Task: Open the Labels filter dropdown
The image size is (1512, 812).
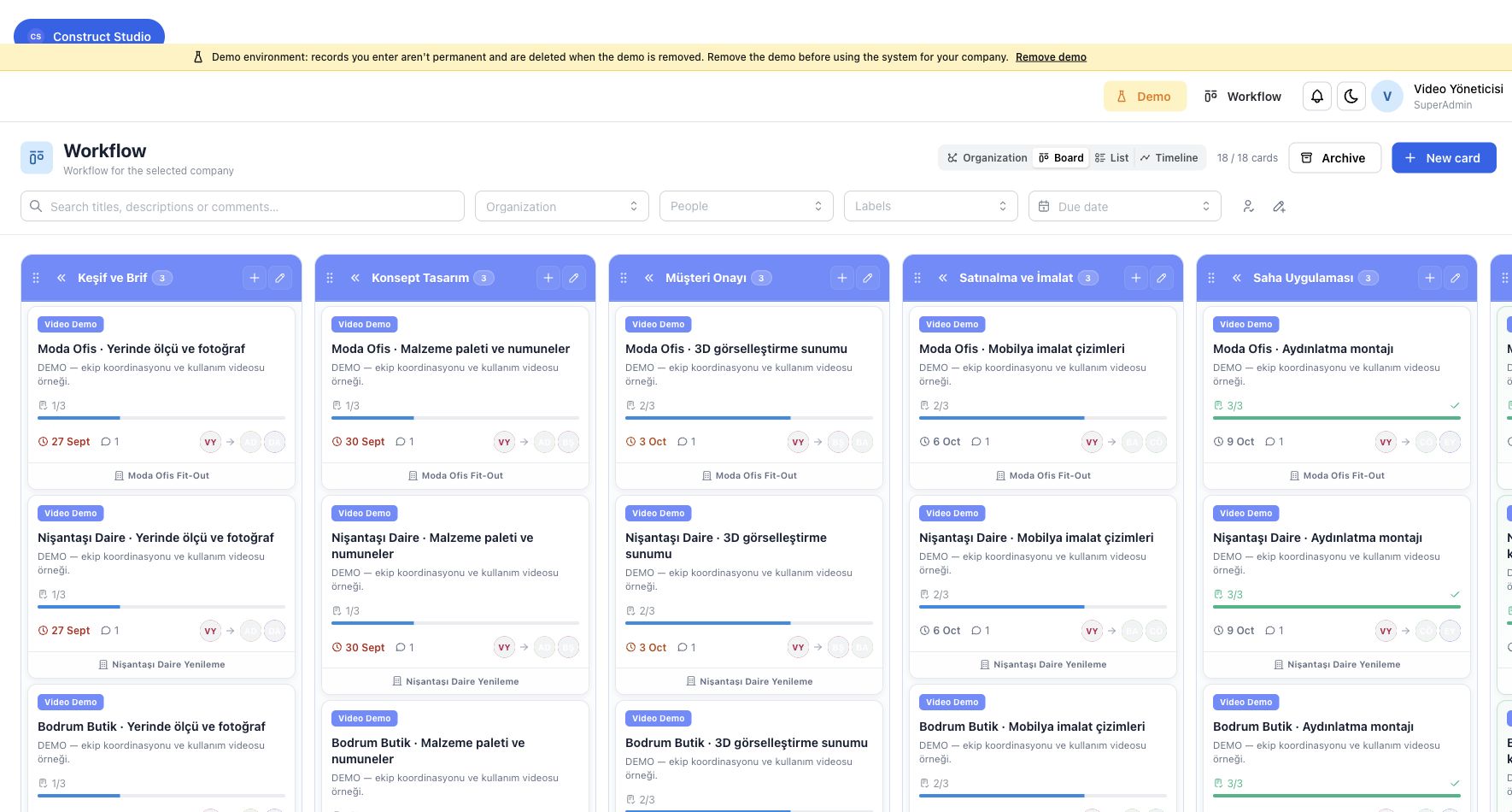Action: [x=931, y=206]
